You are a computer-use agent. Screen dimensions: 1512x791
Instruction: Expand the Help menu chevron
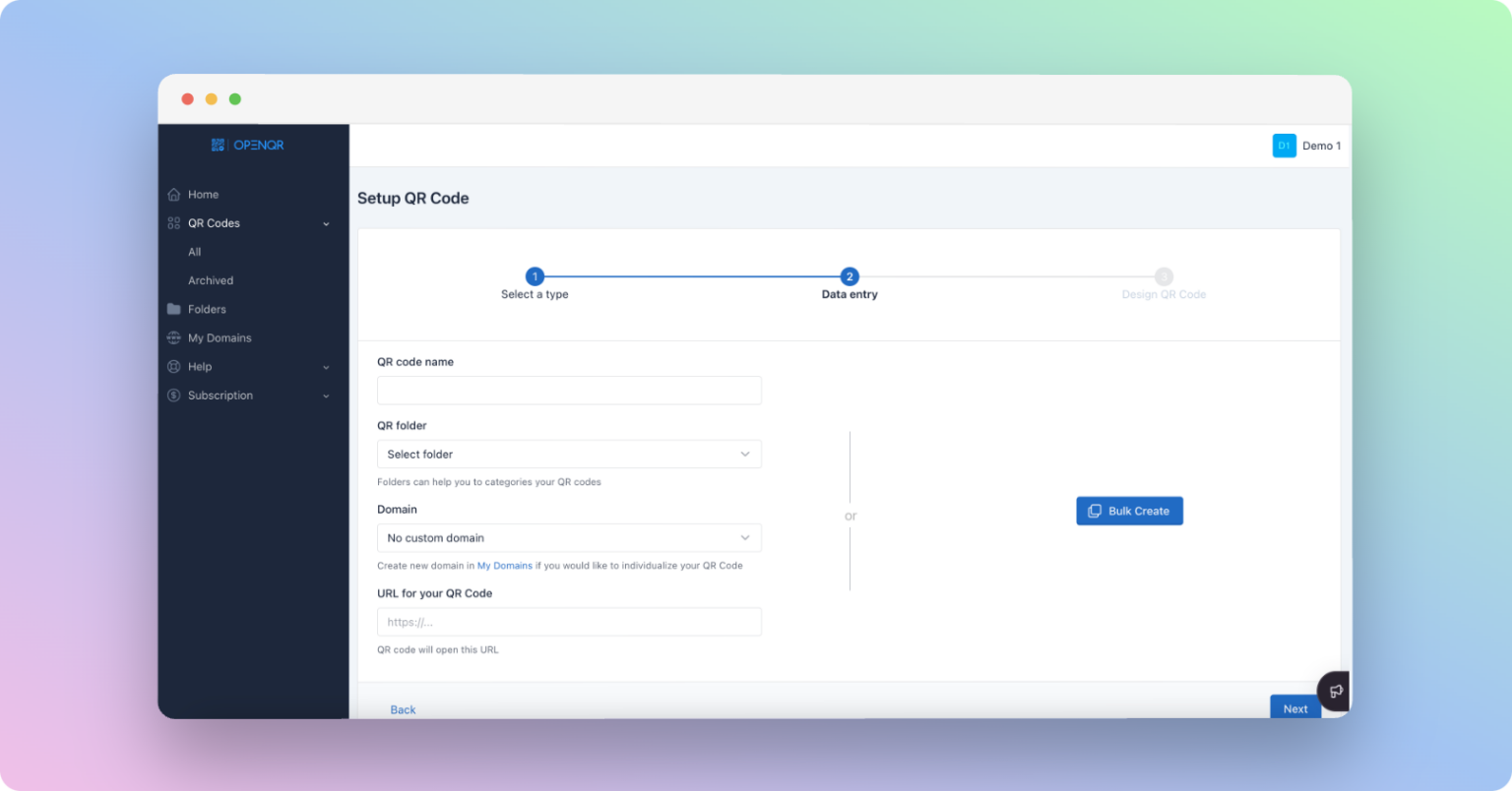(x=326, y=367)
